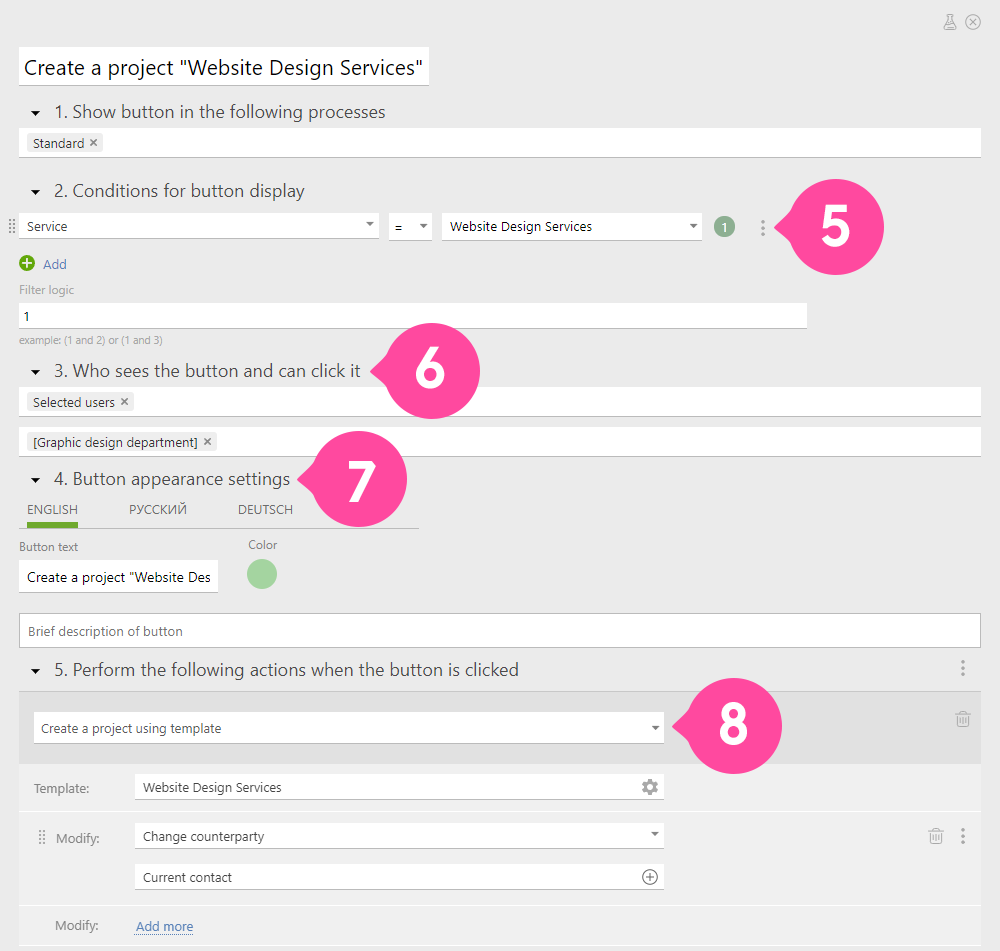Click the Brief description of button field
Image resolution: width=1000 pixels, height=951 pixels.
(500, 631)
